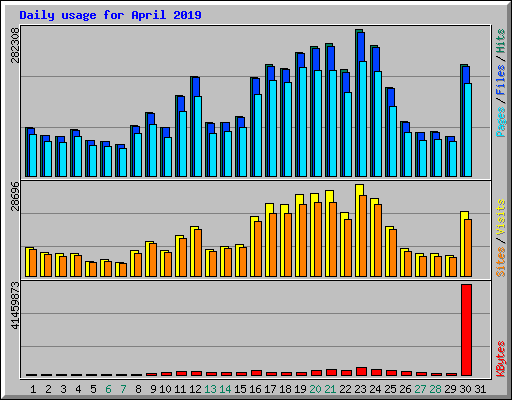Click day label 25 on the x-axis

[x=390, y=389]
